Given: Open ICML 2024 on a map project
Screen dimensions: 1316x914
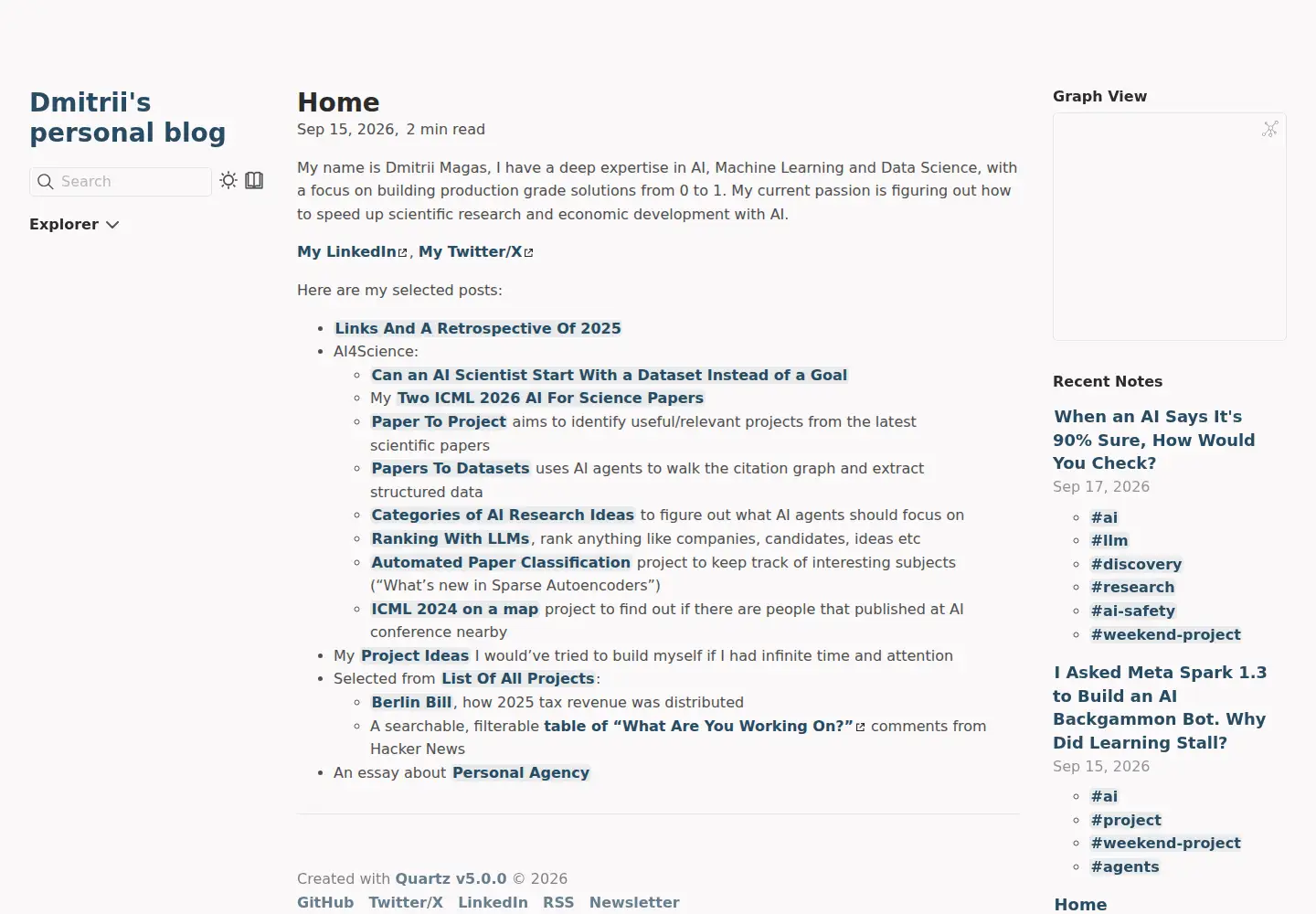Looking at the screenshot, I should [455, 609].
